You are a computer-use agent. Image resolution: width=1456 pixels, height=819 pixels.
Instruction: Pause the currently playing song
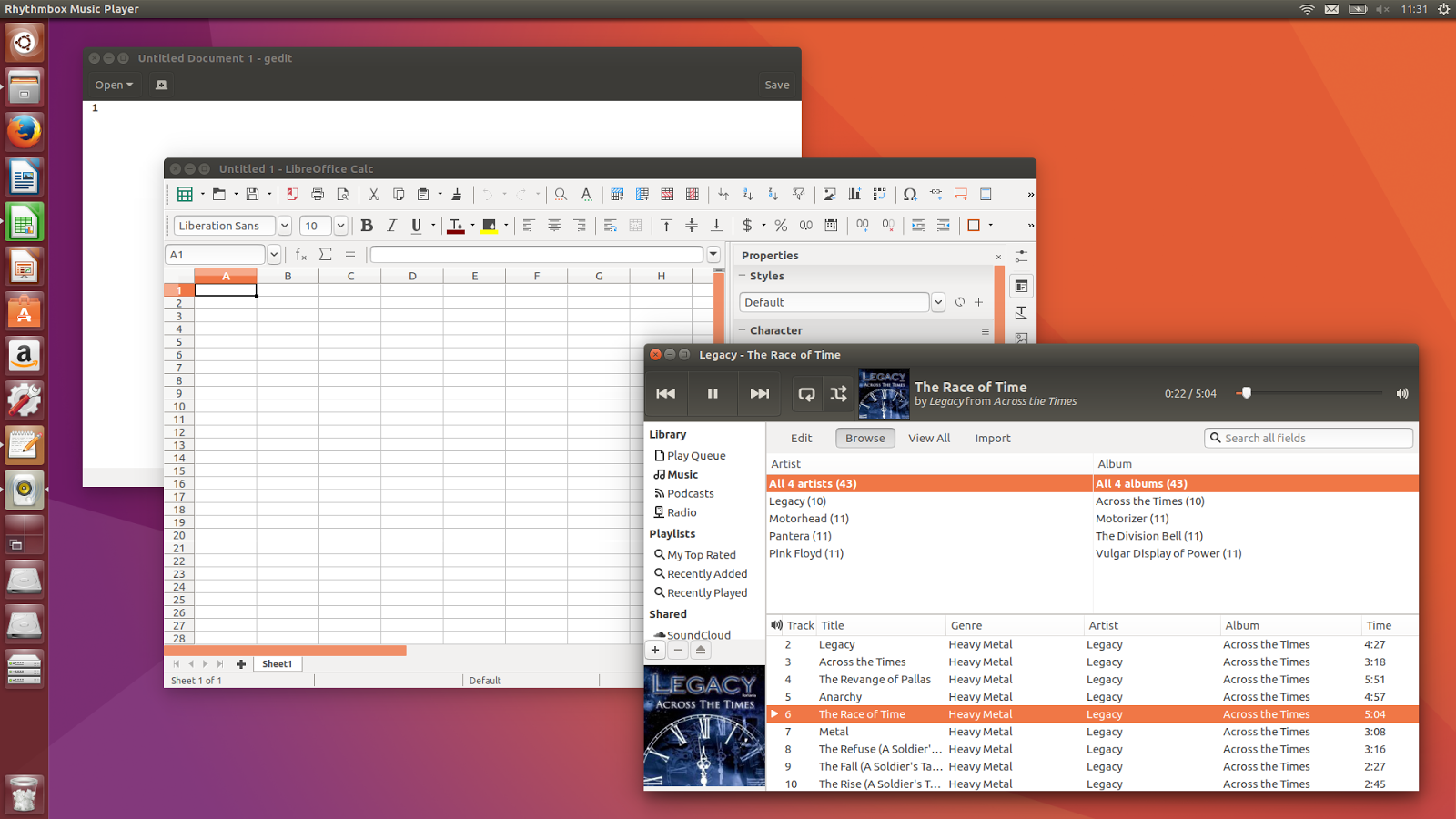[x=713, y=393]
